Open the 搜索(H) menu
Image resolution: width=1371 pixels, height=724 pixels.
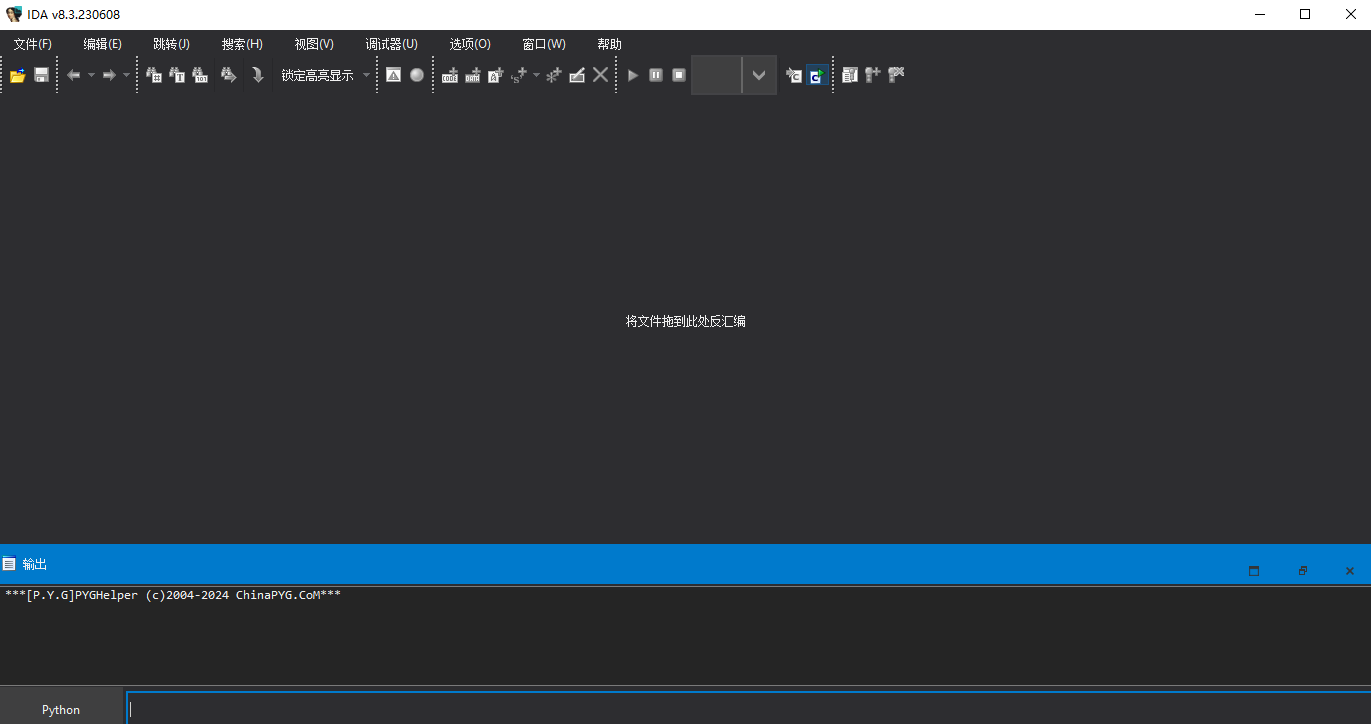point(242,44)
